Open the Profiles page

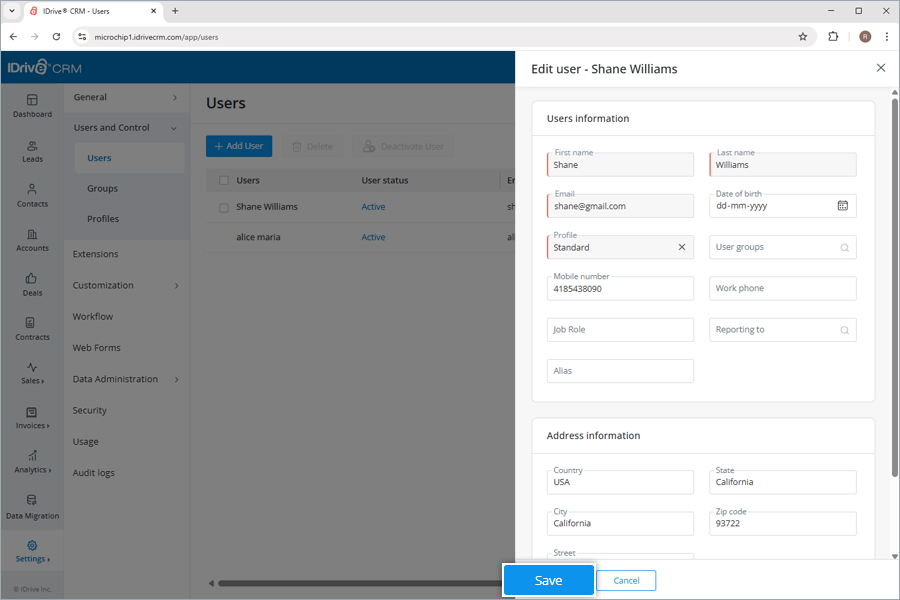coord(103,219)
